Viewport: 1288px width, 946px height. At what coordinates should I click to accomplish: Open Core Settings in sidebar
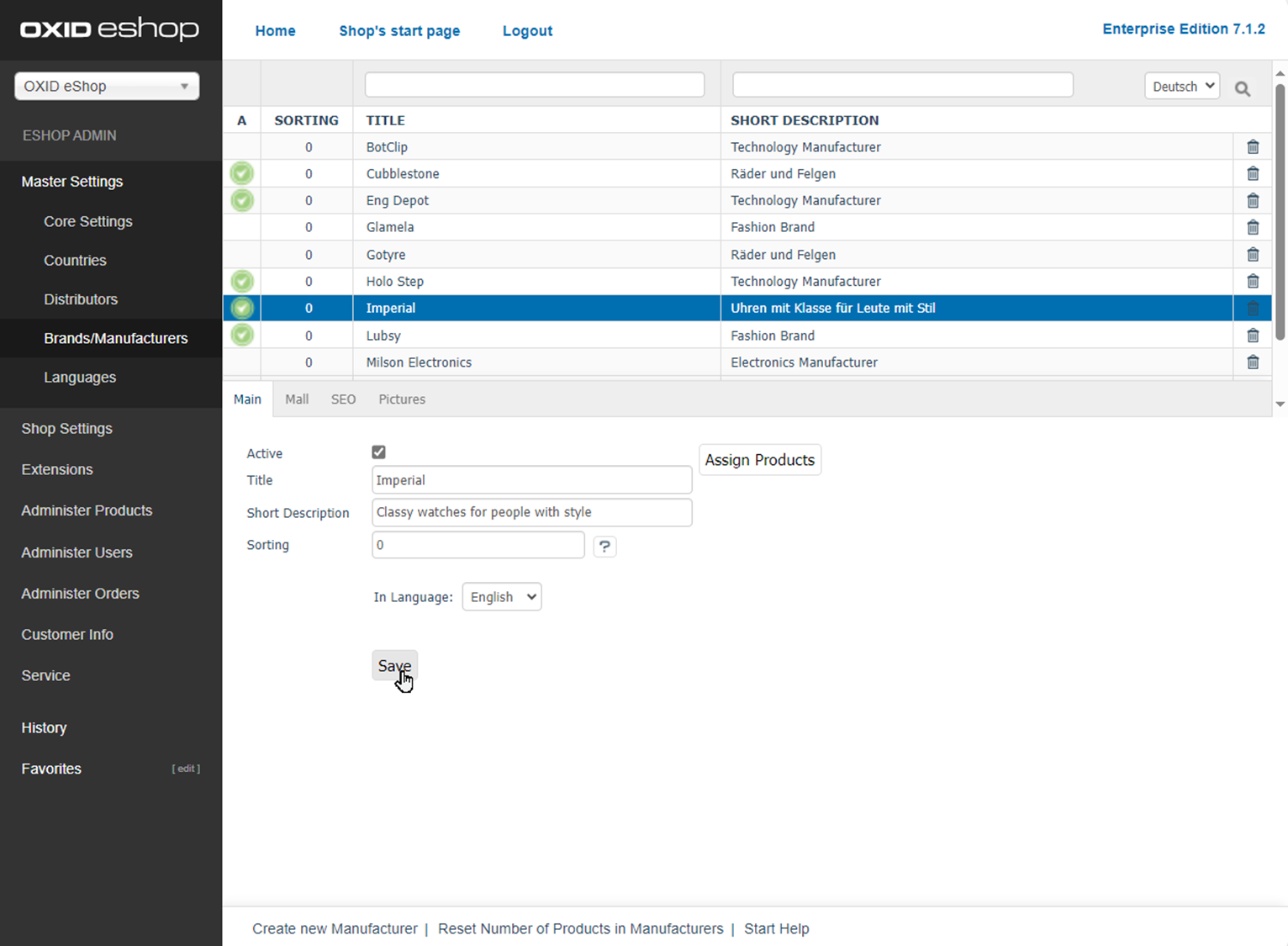[88, 222]
